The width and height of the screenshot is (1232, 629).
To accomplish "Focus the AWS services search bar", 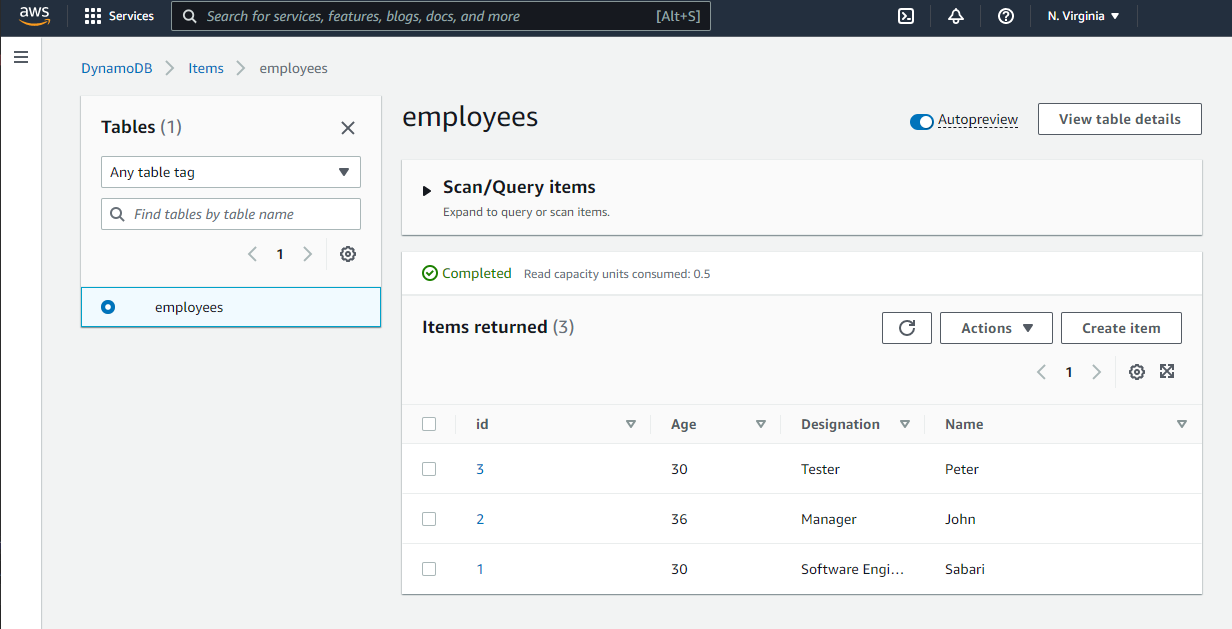I will 441,16.
